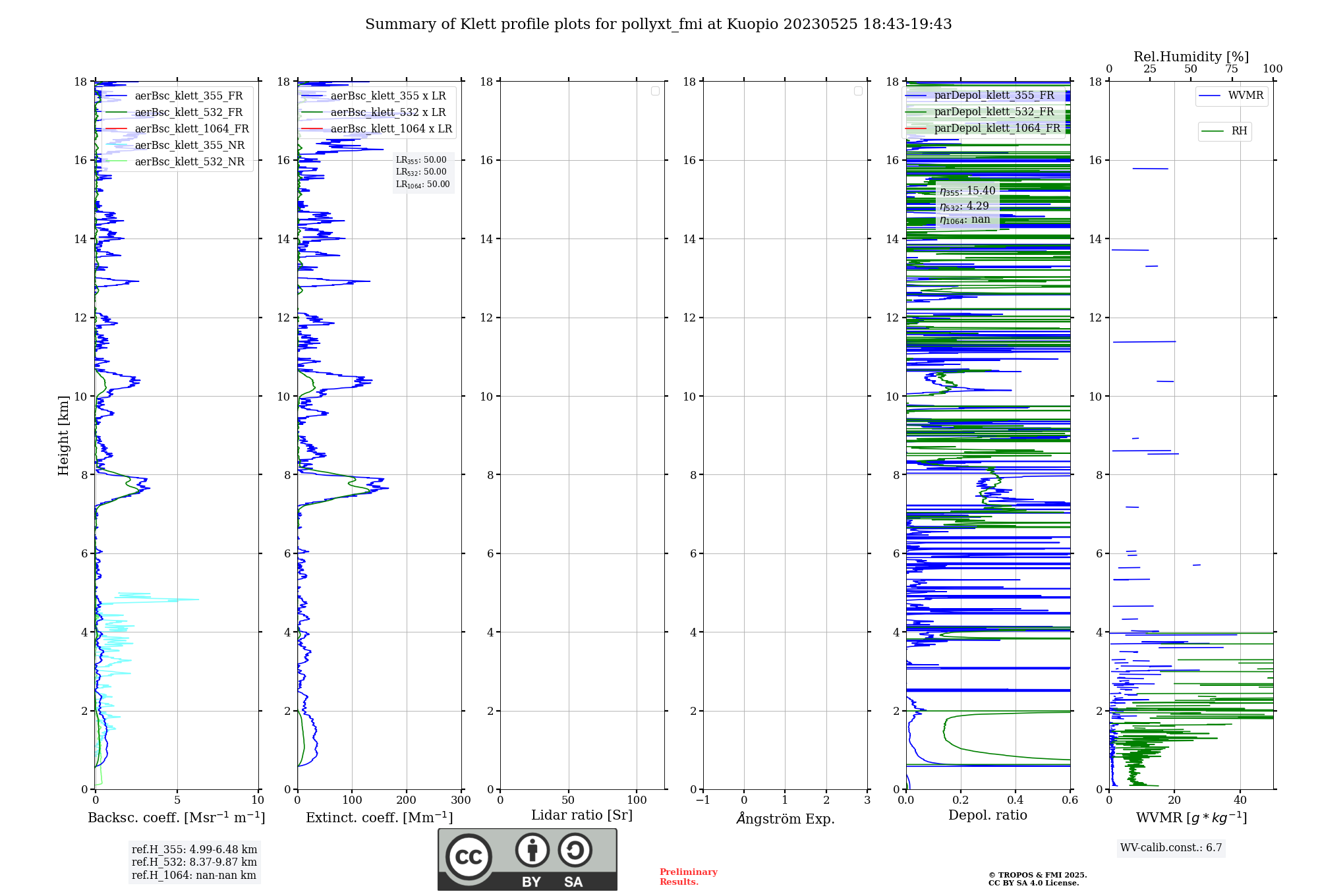This screenshot has width=1318, height=896.
Task: Click the WV-calib.const.: 6.7 text
Action: (1171, 848)
